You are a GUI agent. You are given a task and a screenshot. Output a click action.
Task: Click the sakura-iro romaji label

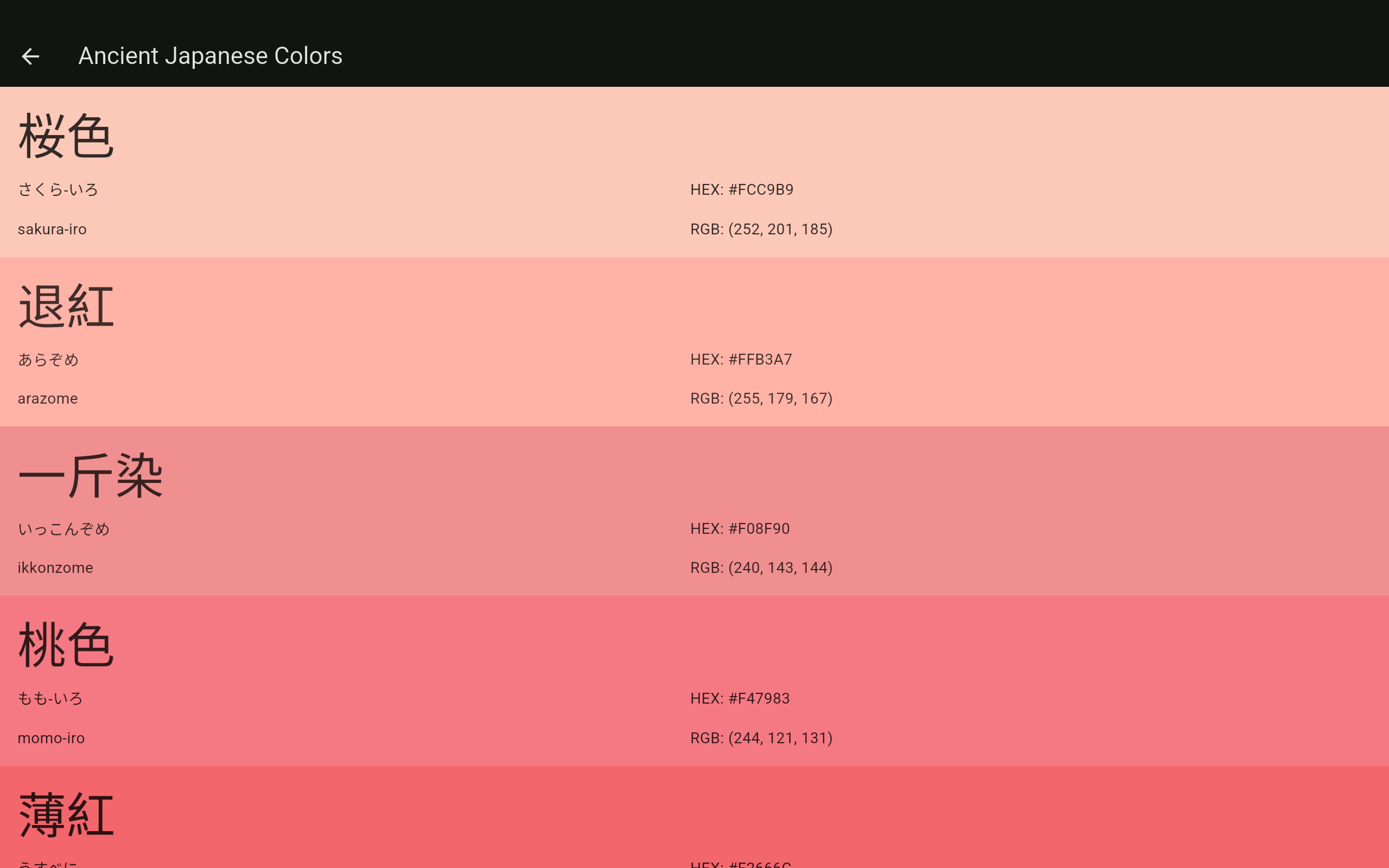[x=52, y=229]
